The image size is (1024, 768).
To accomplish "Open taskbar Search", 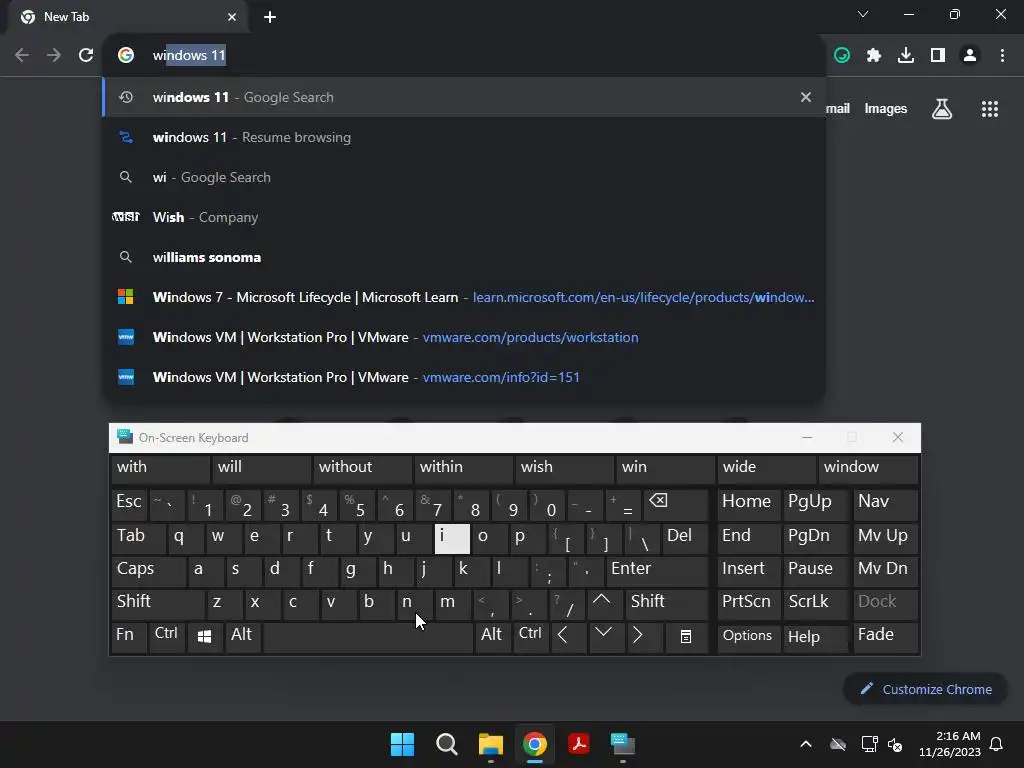I will (x=447, y=744).
